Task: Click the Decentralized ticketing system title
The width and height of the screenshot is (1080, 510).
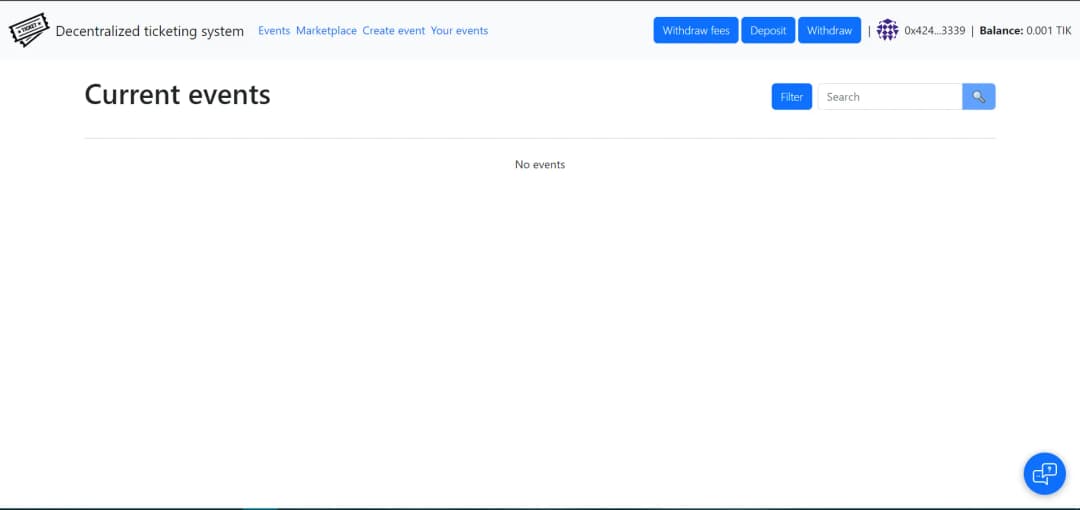Action: 149,31
